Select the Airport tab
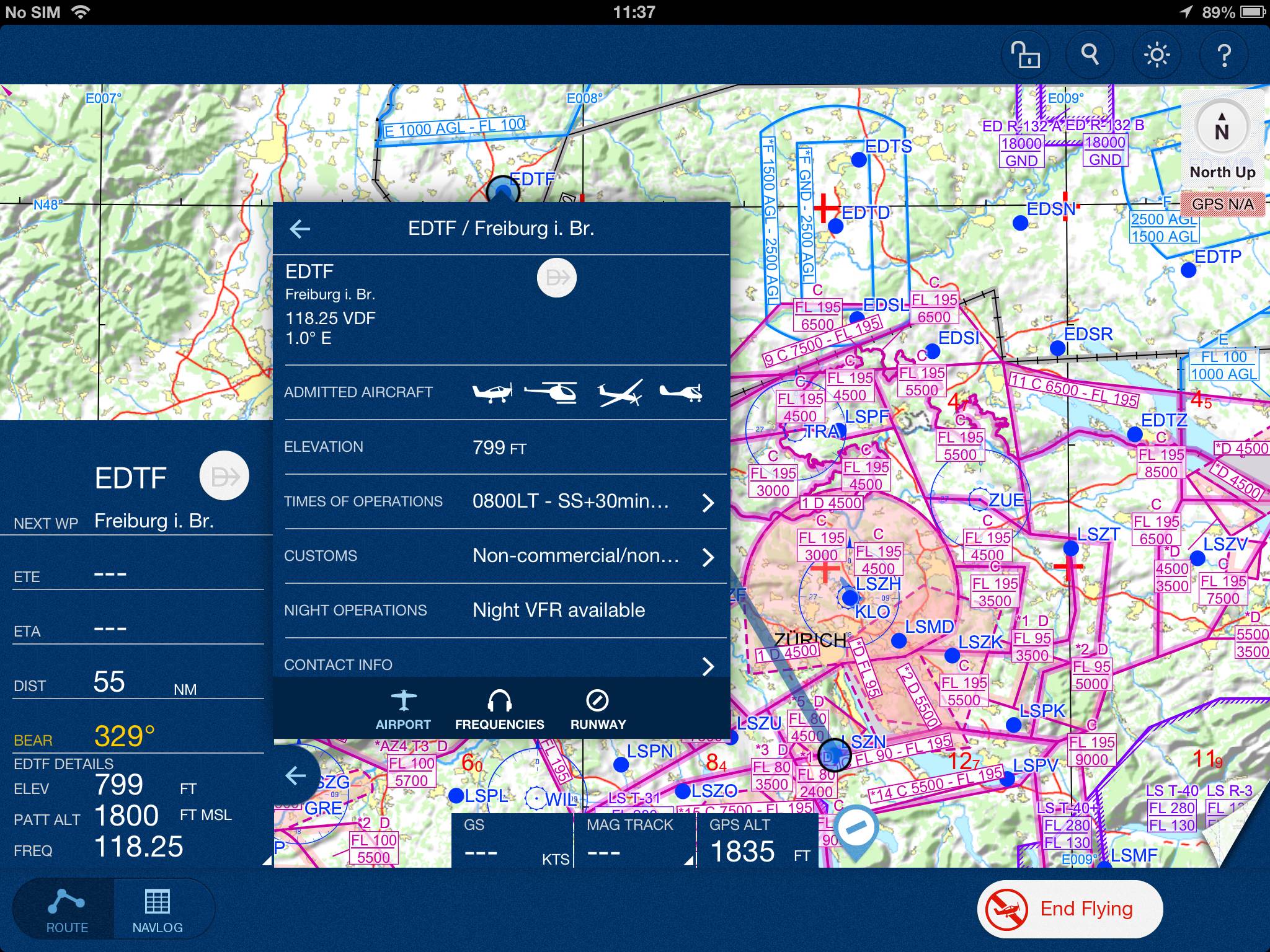The image size is (1270, 952). [403, 710]
